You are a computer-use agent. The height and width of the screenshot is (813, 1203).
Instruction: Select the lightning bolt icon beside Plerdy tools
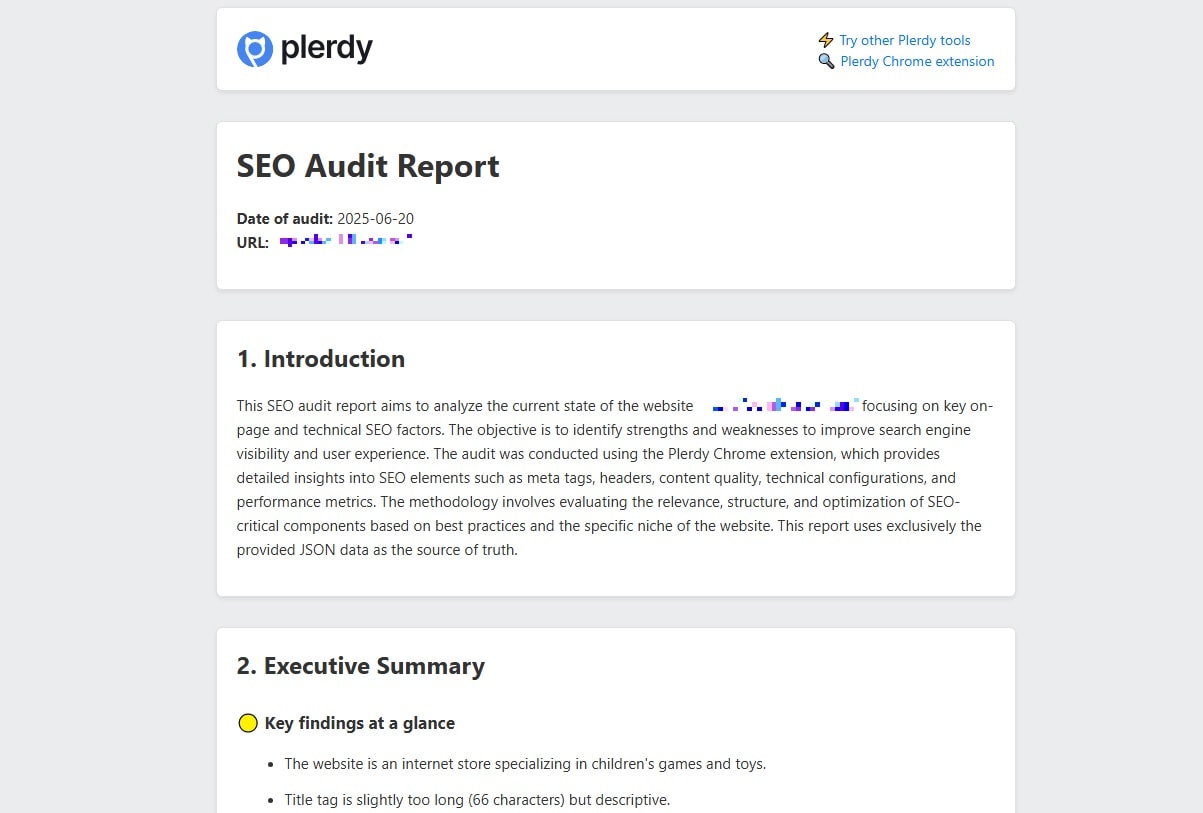click(825, 40)
